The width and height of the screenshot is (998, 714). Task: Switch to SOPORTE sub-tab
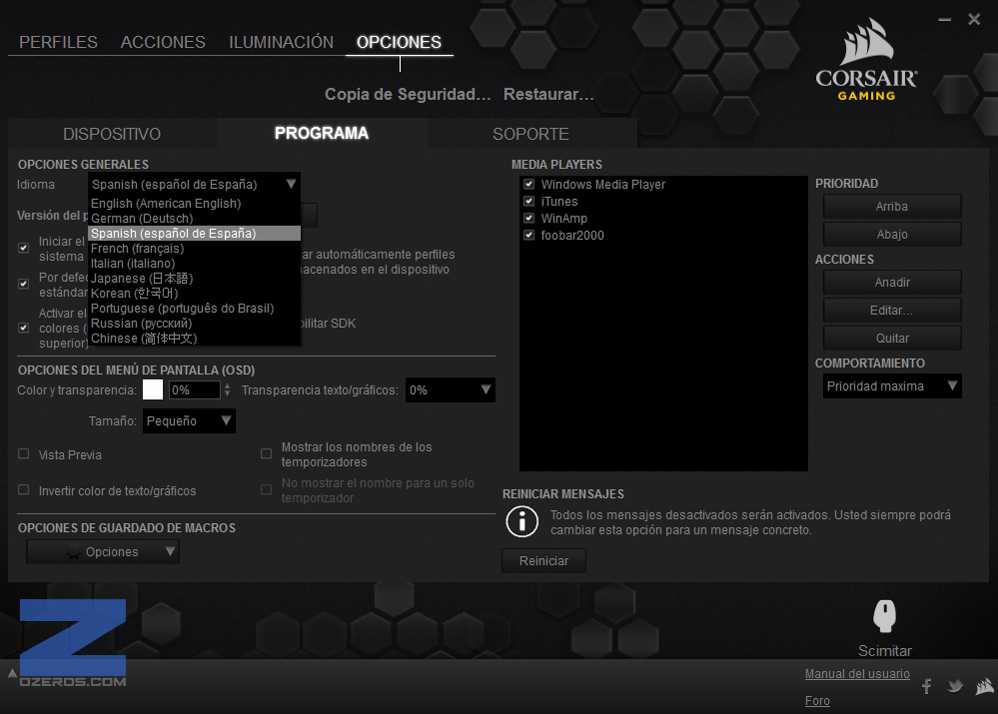531,134
